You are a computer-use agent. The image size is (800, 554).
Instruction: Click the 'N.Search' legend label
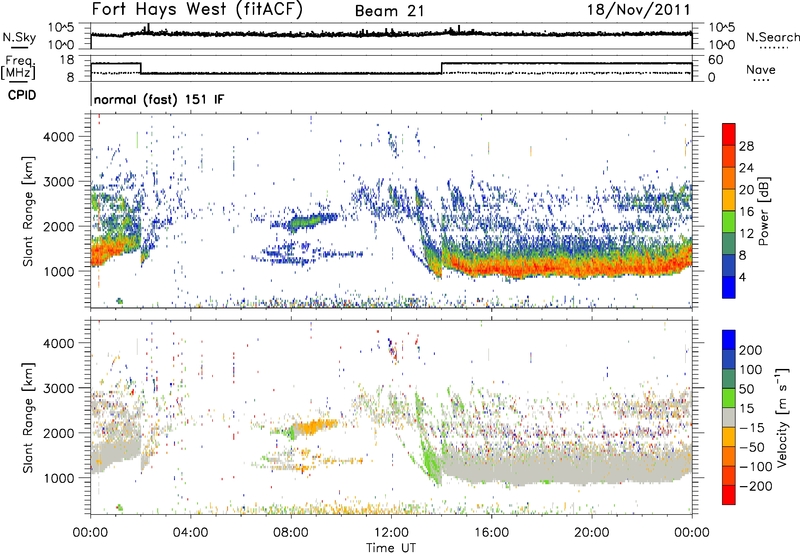pyautogui.click(x=772, y=37)
